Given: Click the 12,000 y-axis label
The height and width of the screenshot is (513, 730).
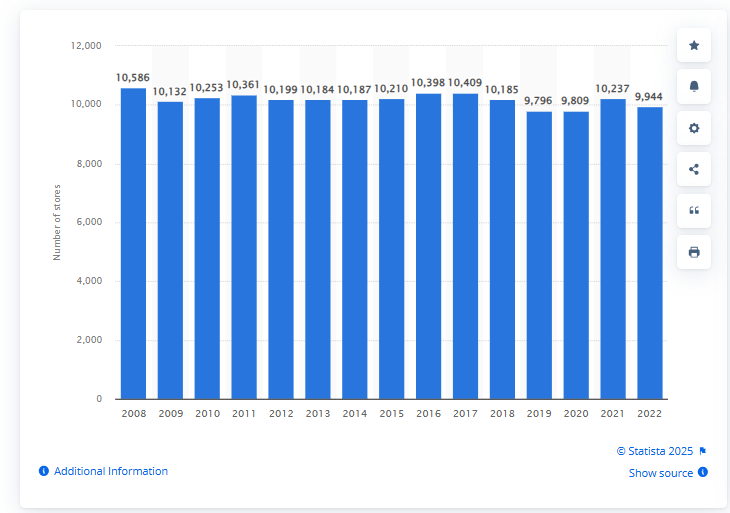Looking at the screenshot, I should [86, 46].
